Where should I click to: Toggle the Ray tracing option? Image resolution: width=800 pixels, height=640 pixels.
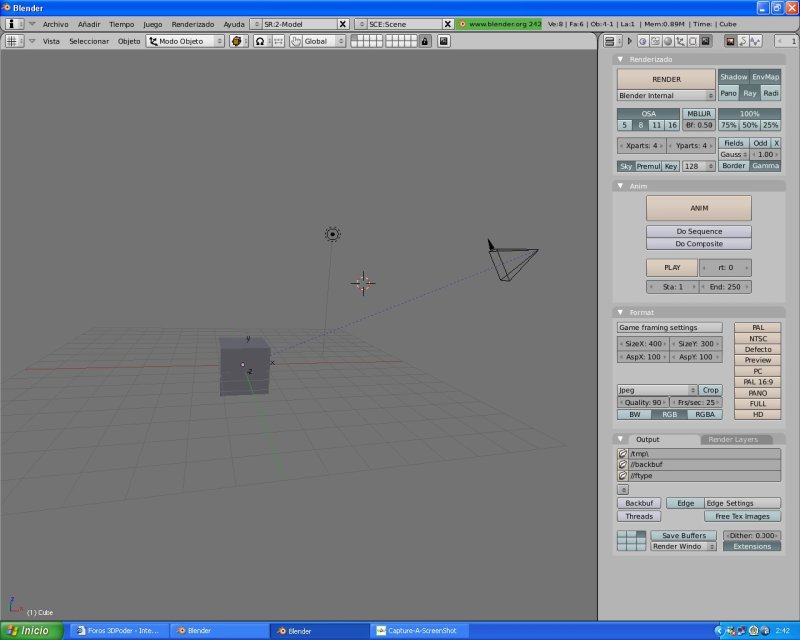click(x=749, y=93)
